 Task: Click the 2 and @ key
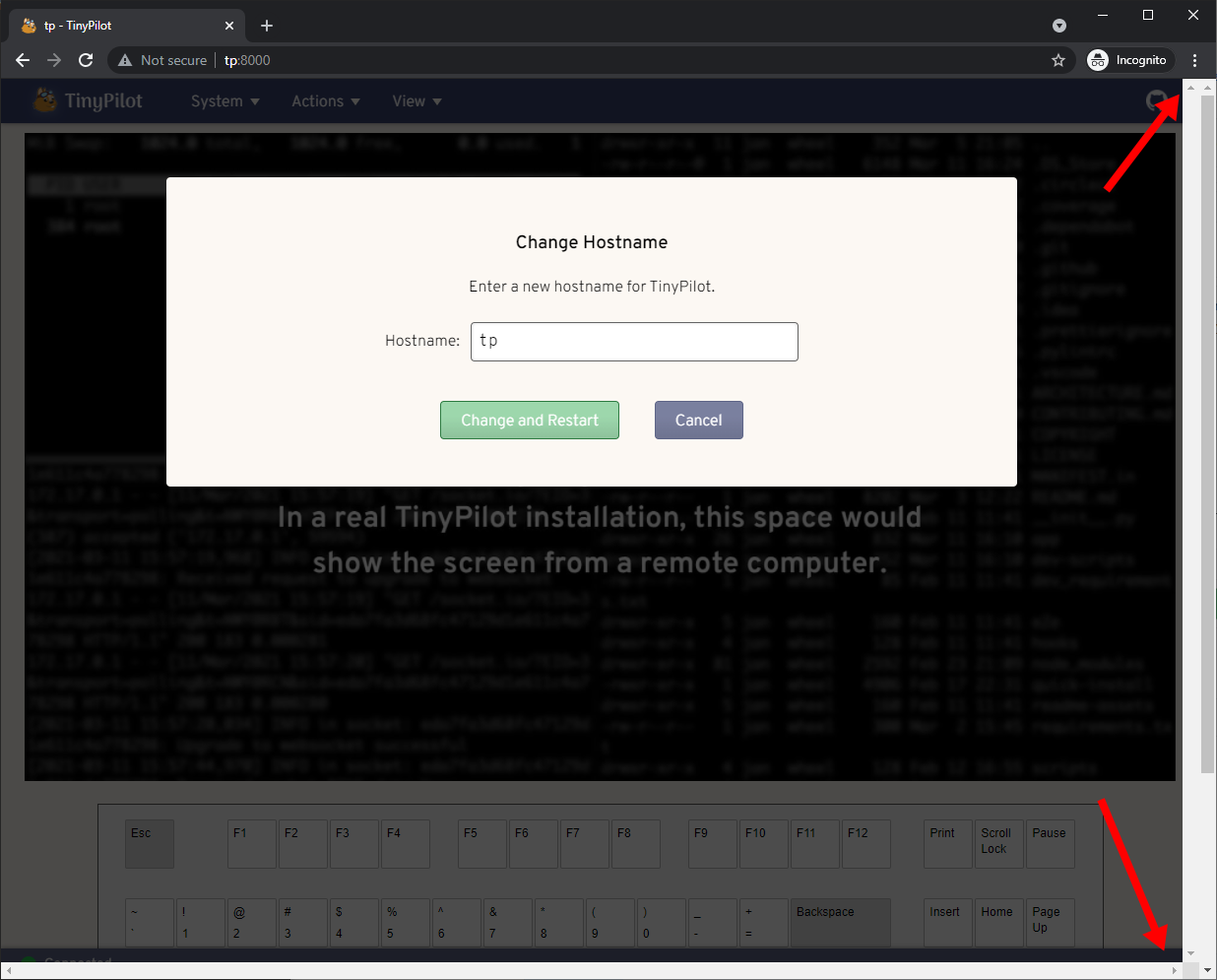[x=252, y=923]
